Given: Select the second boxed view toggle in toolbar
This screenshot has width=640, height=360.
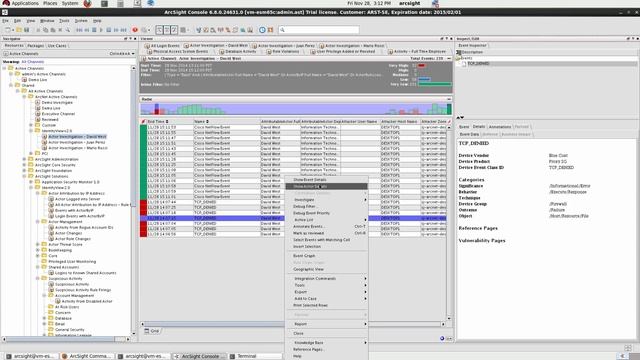Looking at the screenshot, I should (x=167, y=30).
